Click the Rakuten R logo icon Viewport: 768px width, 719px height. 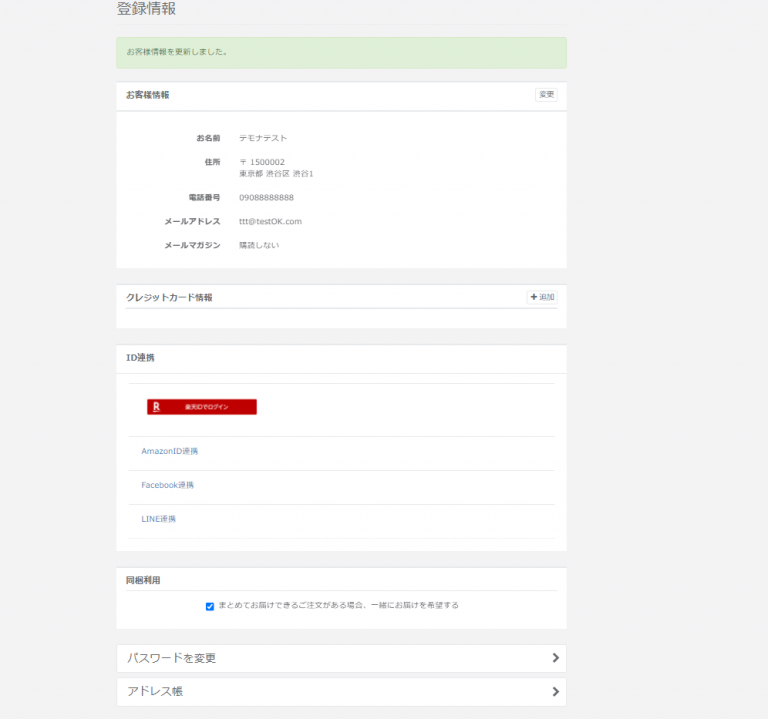[156, 407]
